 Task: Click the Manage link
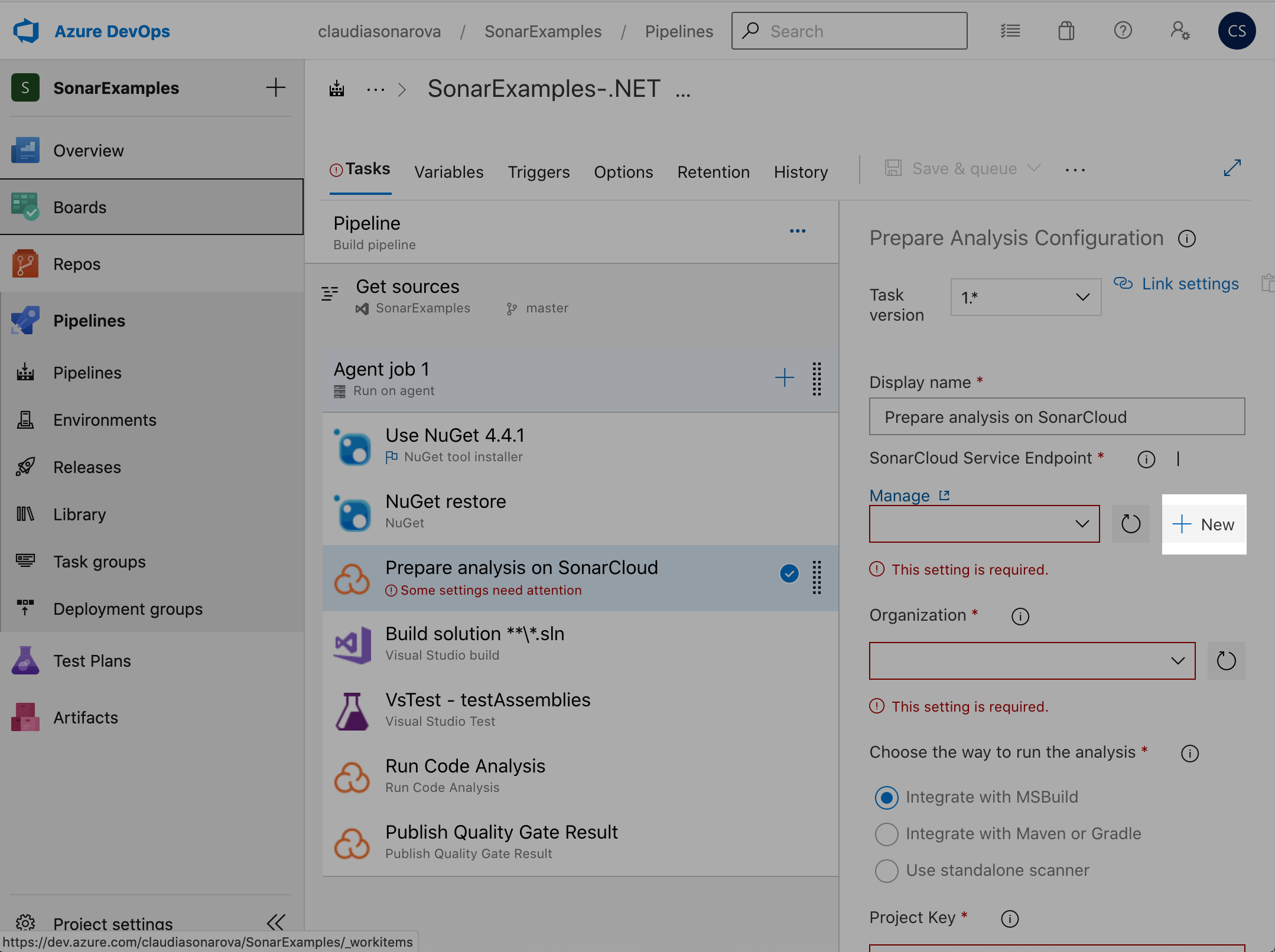pyautogui.click(x=909, y=496)
